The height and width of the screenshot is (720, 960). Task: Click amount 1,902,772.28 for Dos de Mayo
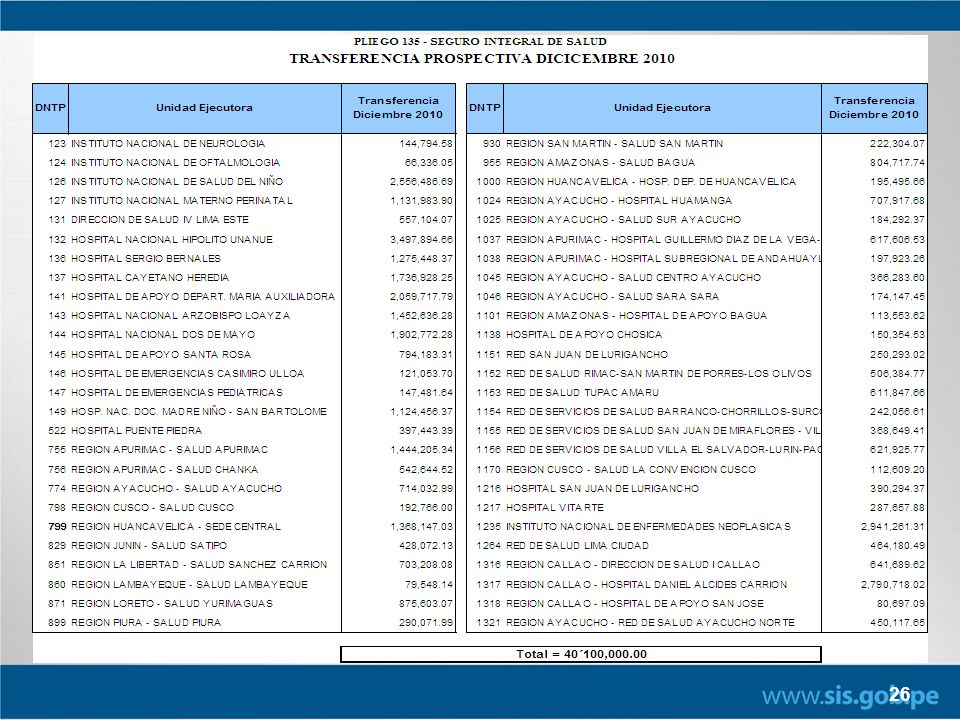pyautogui.click(x=422, y=334)
